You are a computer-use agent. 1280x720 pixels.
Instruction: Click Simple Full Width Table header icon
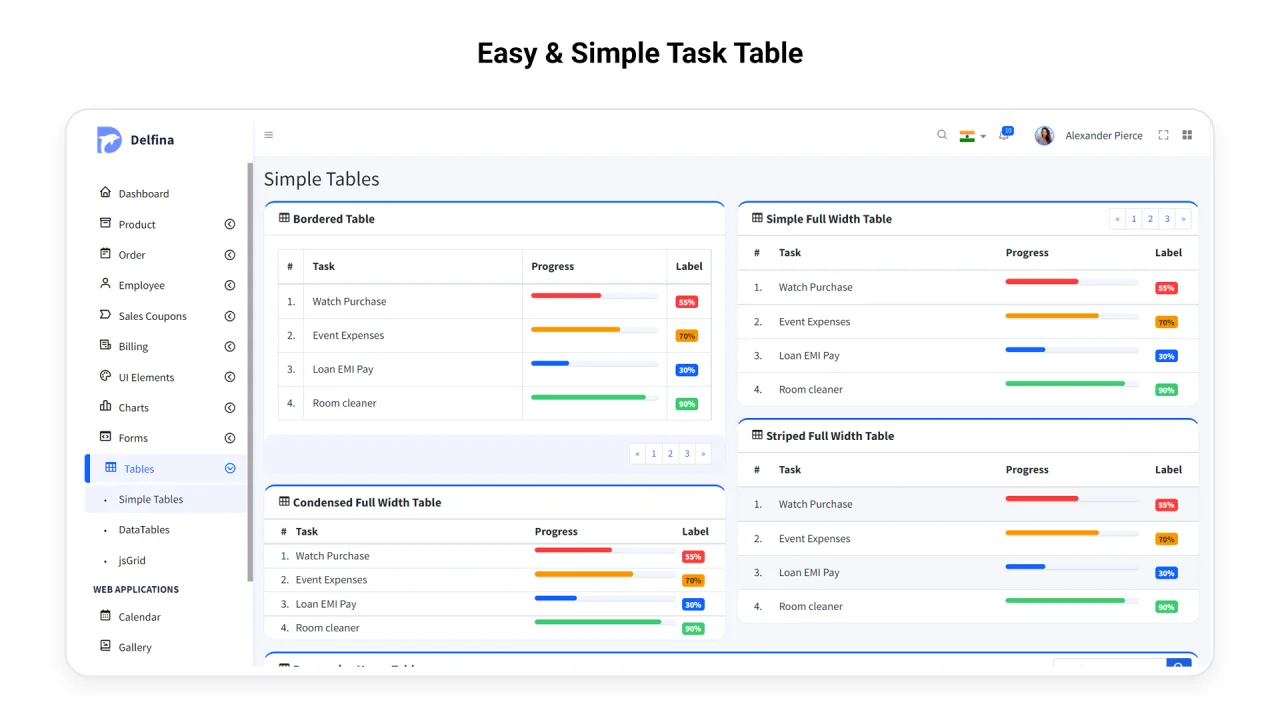pos(757,218)
